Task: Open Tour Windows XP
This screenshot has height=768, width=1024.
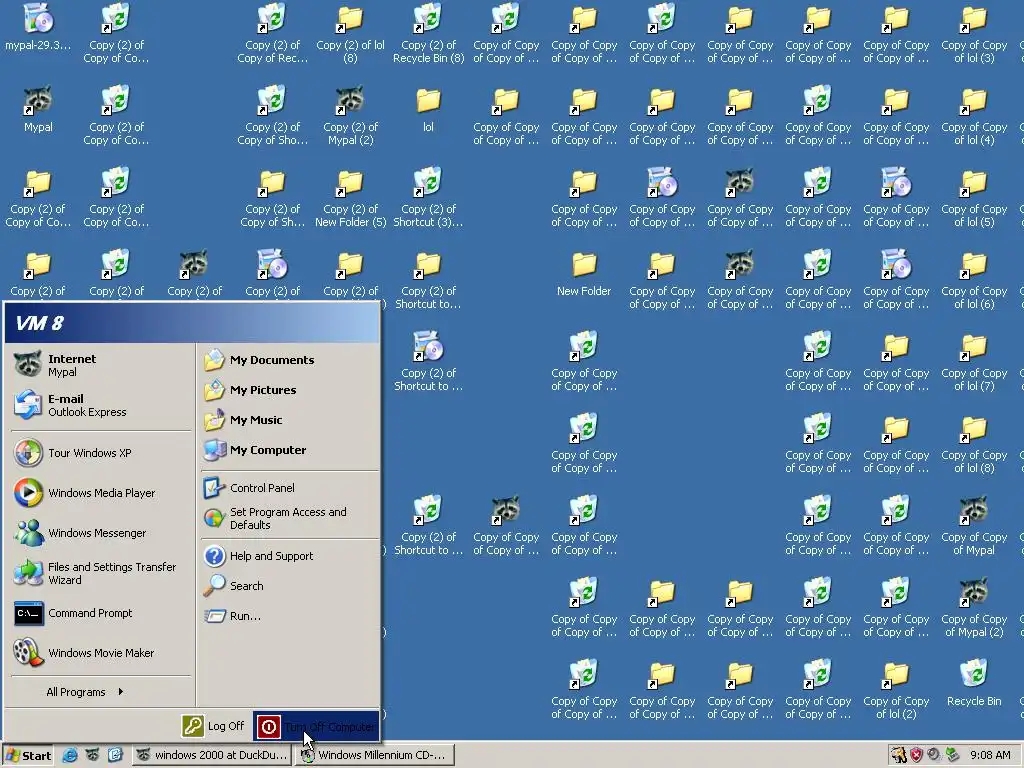Action: [101, 453]
